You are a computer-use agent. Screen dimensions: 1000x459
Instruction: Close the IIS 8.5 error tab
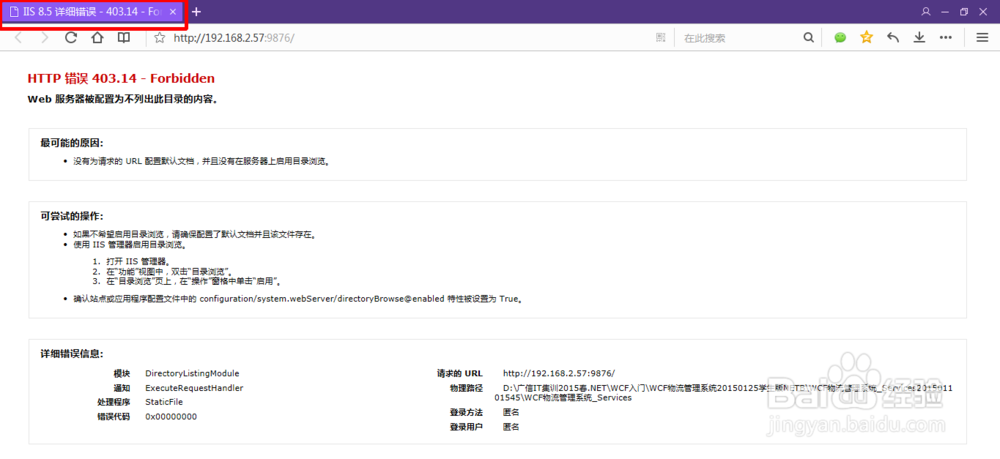(x=173, y=12)
